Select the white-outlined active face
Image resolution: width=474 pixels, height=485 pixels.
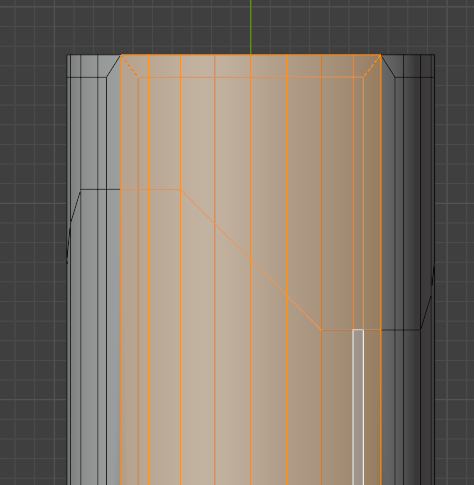point(358,407)
